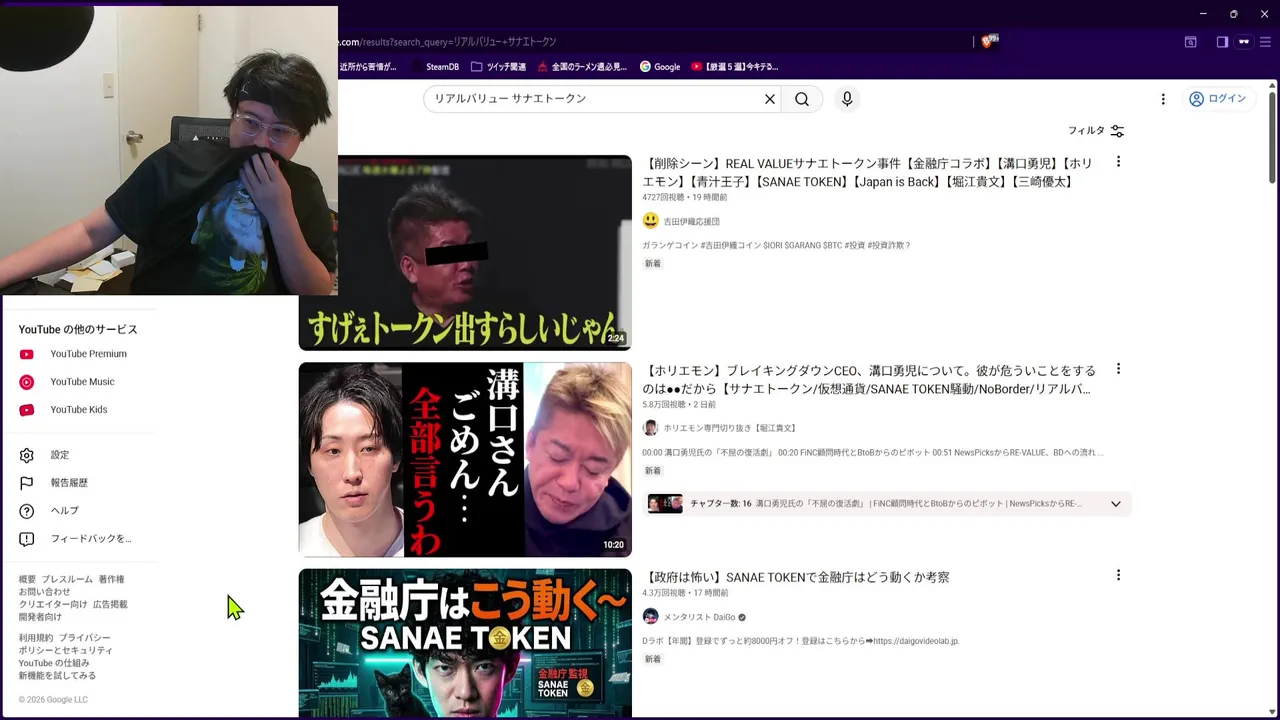Click the magnifier search button
This screenshot has height=720, width=1280.
(802, 99)
